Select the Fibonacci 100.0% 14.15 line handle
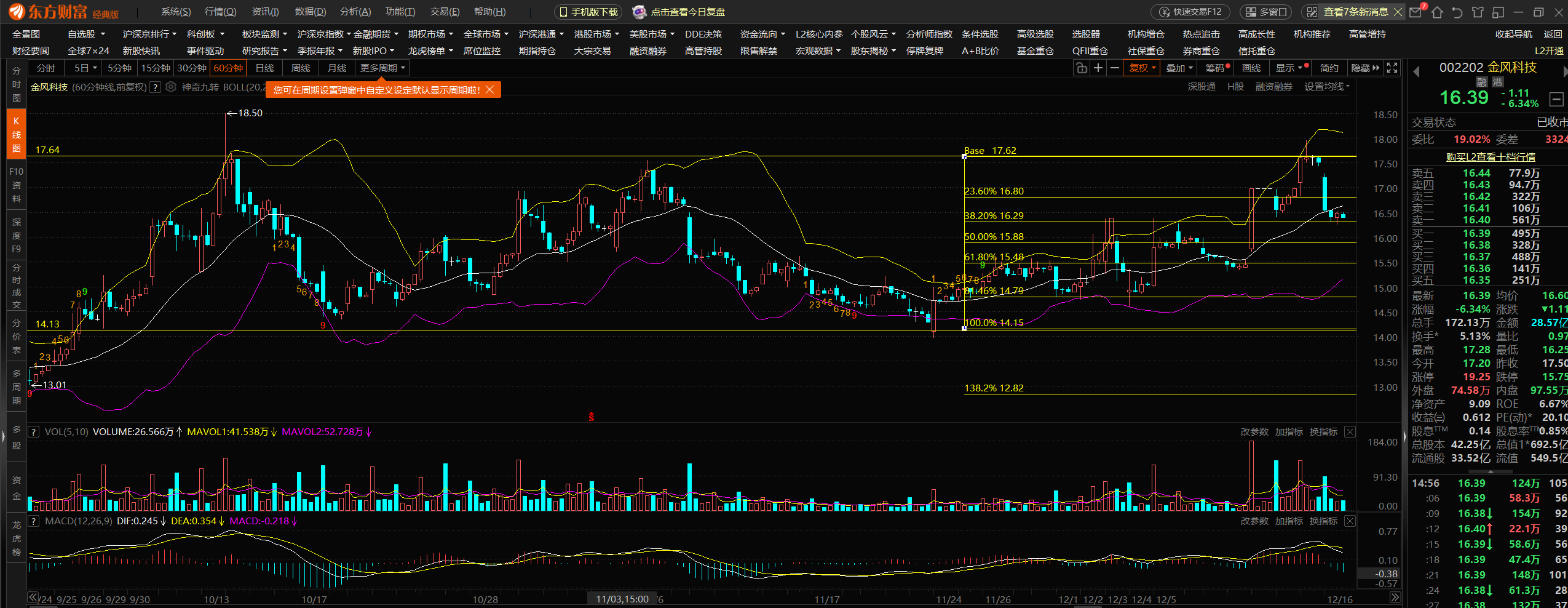The image size is (1568, 608). tap(964, 328)
